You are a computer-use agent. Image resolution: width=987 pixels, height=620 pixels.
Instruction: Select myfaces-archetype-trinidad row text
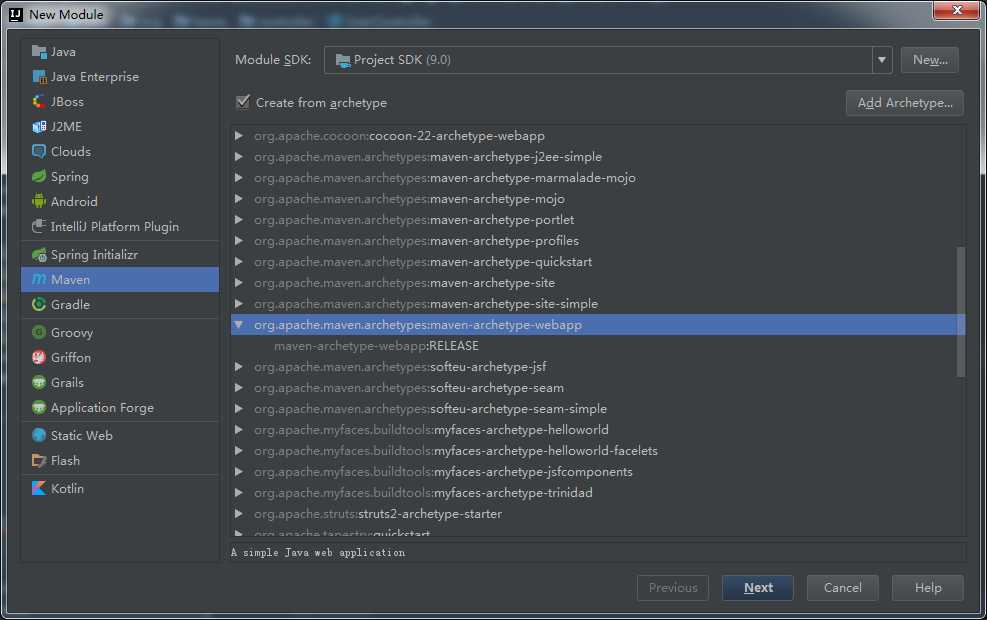tap(423, 492)
